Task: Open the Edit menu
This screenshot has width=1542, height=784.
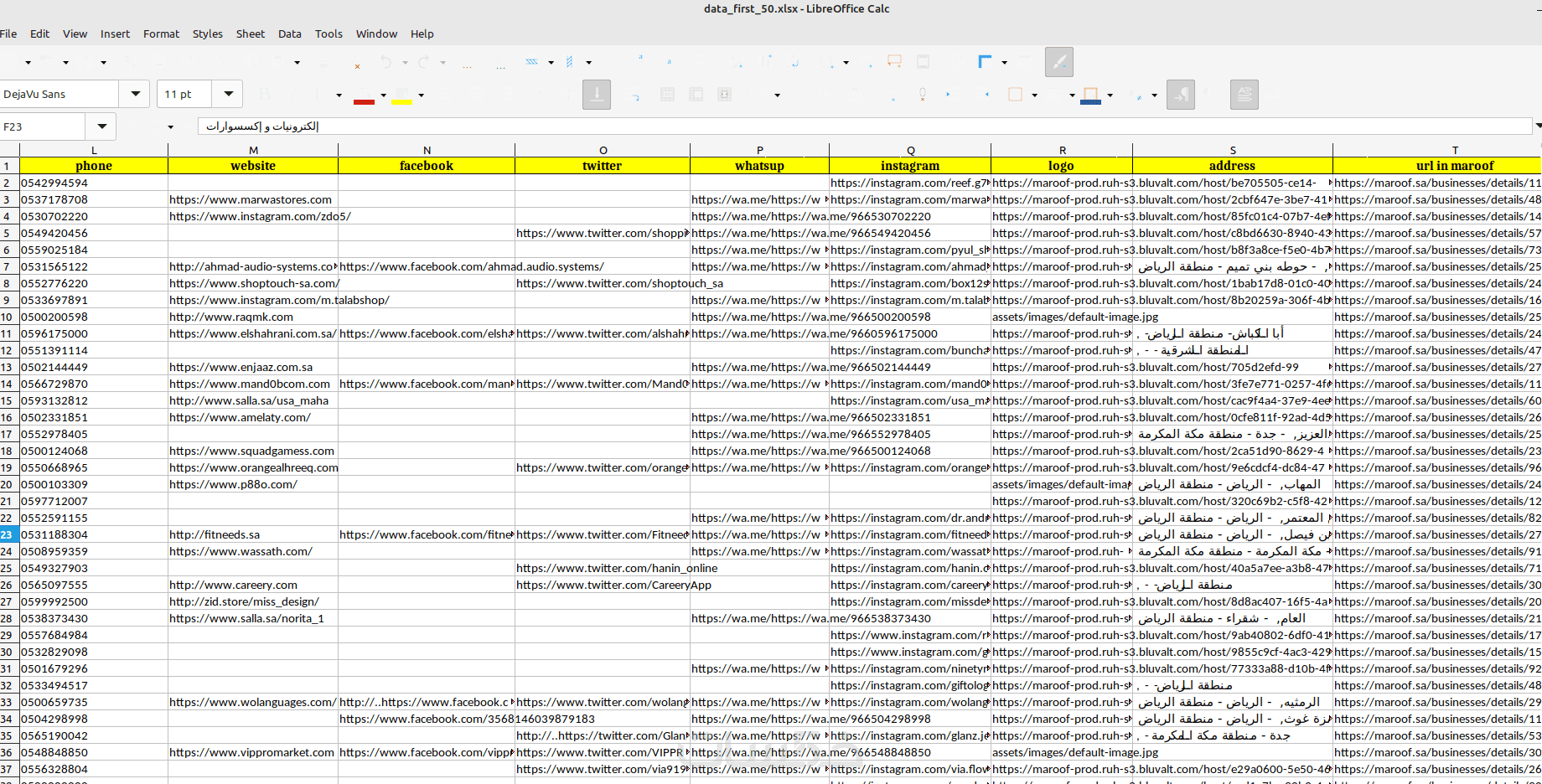Action: pyautogui.click(x=39, y=34)
